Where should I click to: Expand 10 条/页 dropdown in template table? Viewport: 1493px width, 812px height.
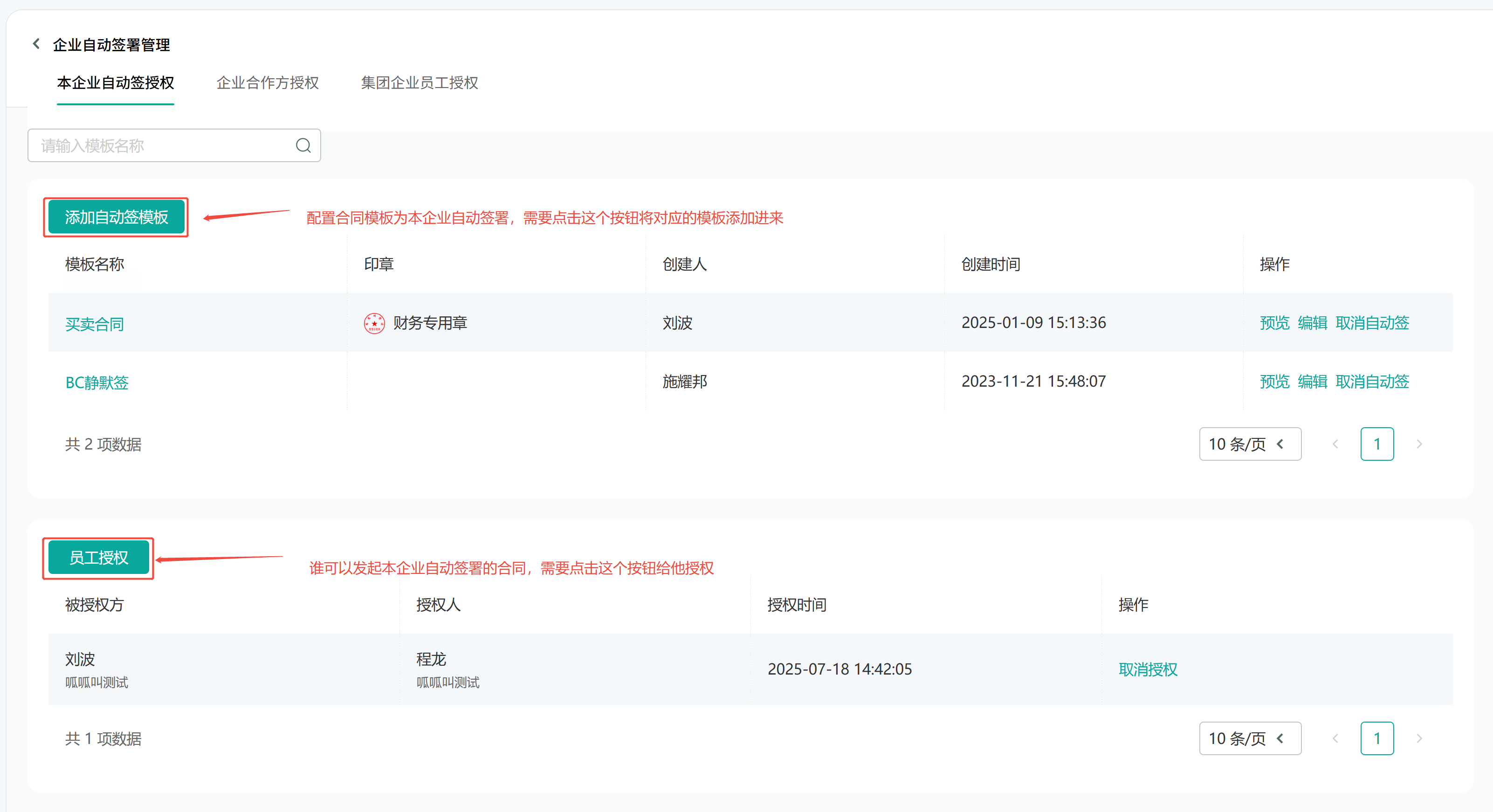[x=1250, y=444]
